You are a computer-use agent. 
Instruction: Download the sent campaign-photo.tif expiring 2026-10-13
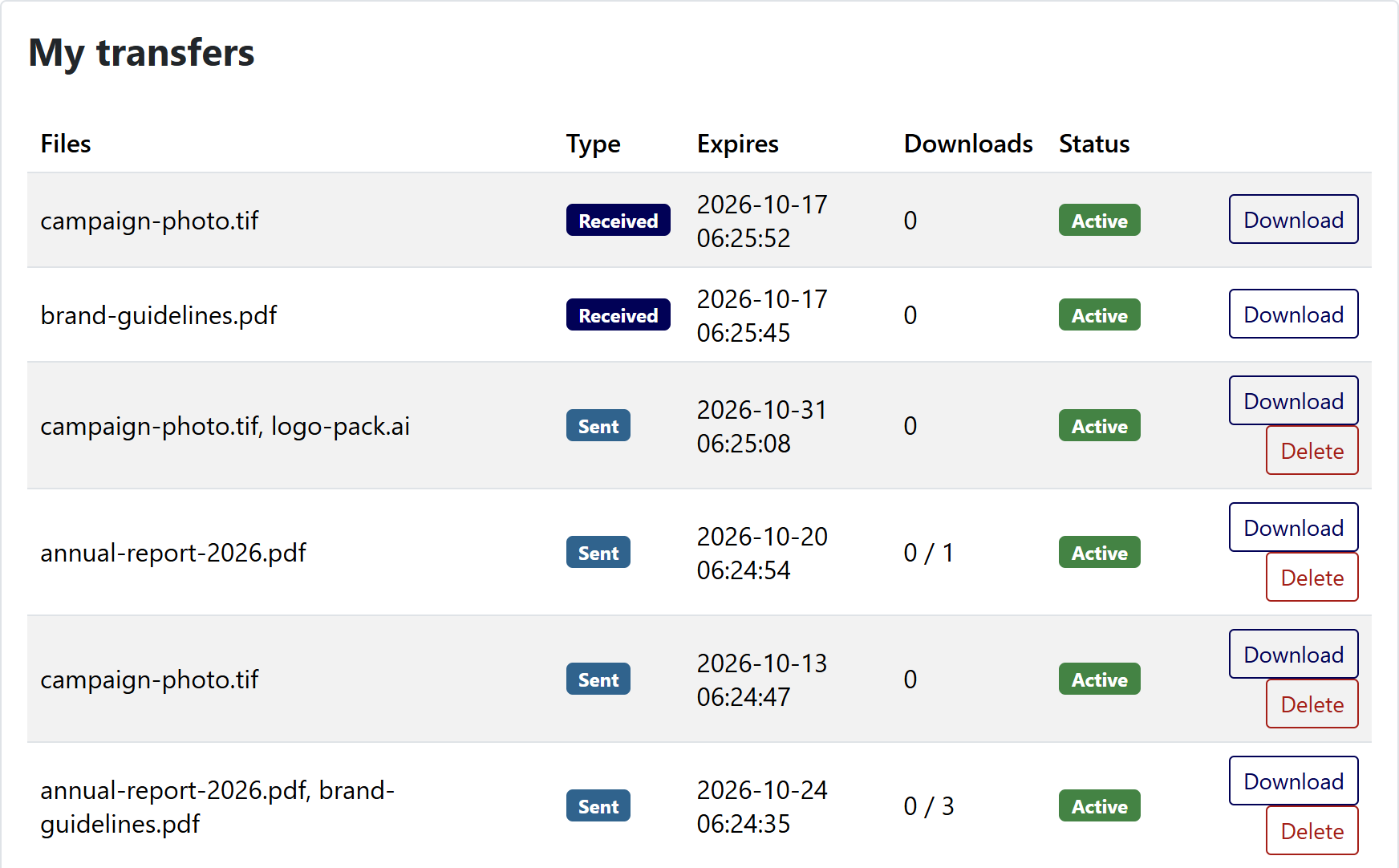(x=1293, y=654)
